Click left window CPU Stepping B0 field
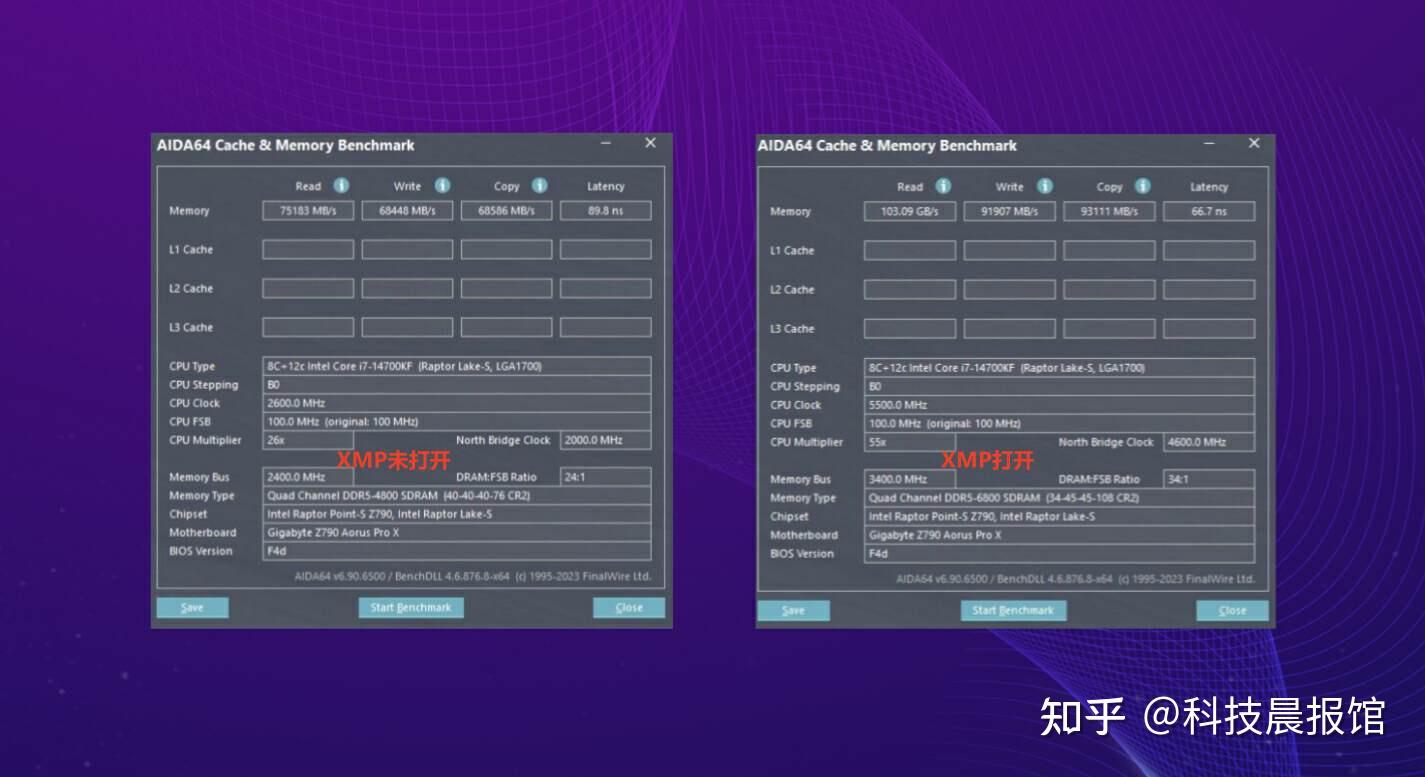This screenshot has height=777, width=1425. pos(457,385)
